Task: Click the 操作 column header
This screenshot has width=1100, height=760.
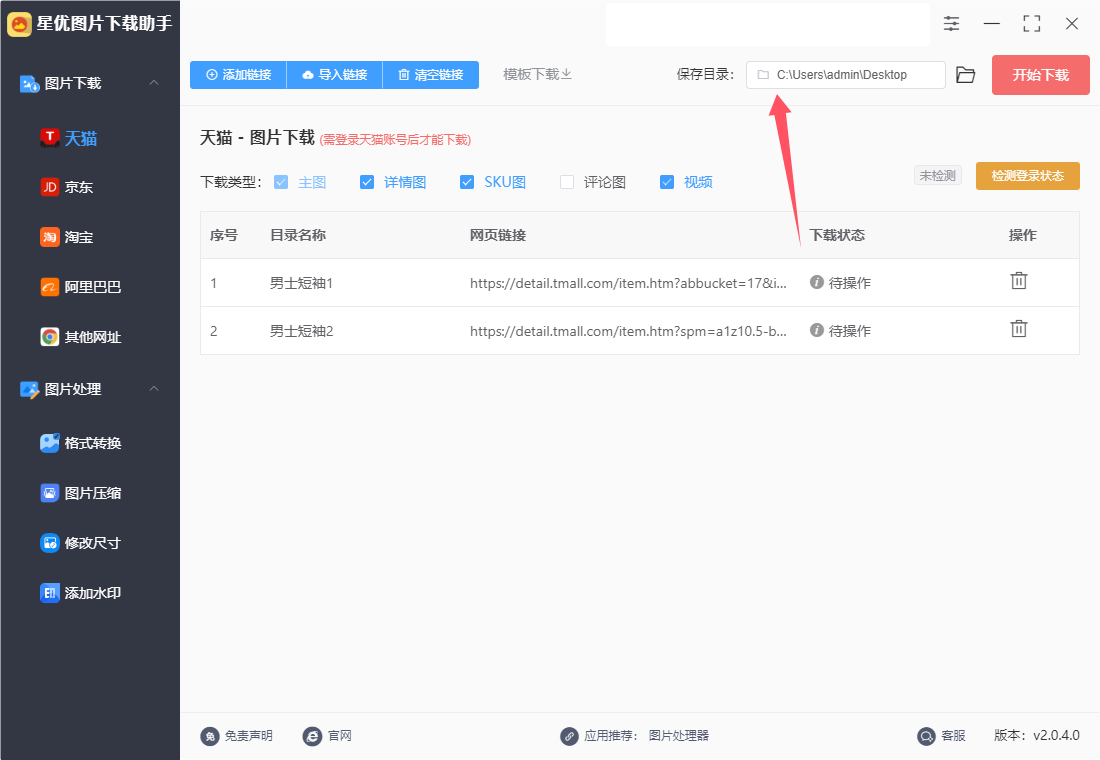Action: coord(1023,235)
